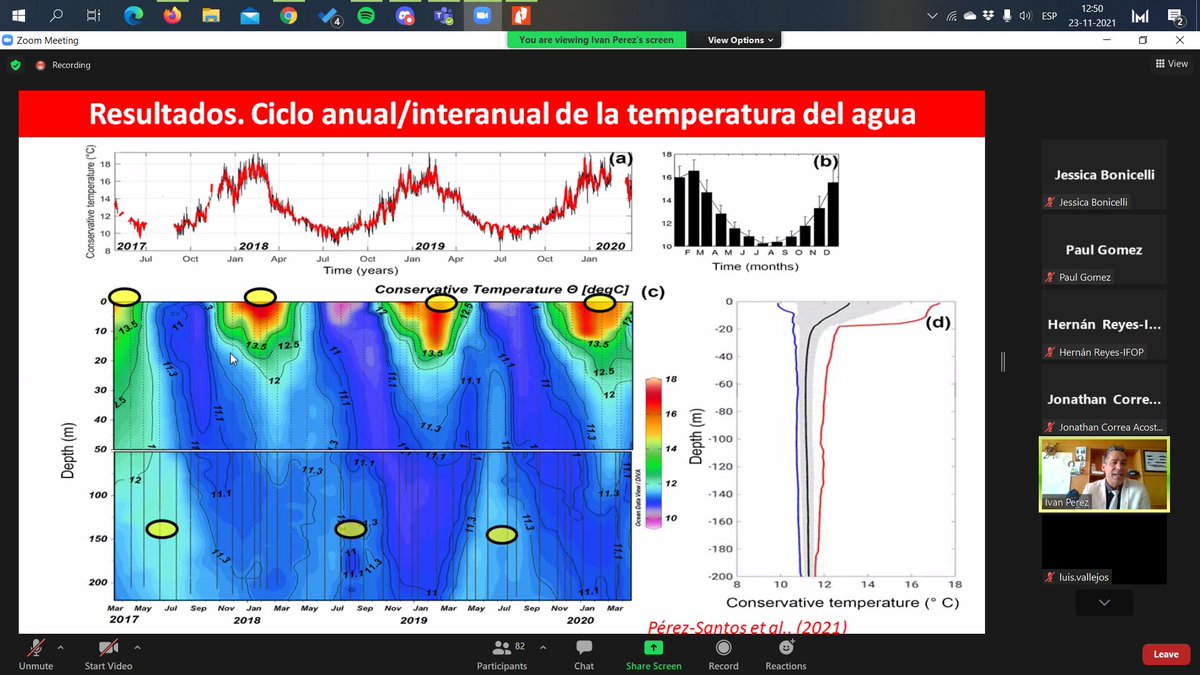Click the 'You are viewing Ivan Perez's screen' banner
Image resolution: width=1200 pixels, height=675 pixels.
pyautogui.click(x=596, y=40)
